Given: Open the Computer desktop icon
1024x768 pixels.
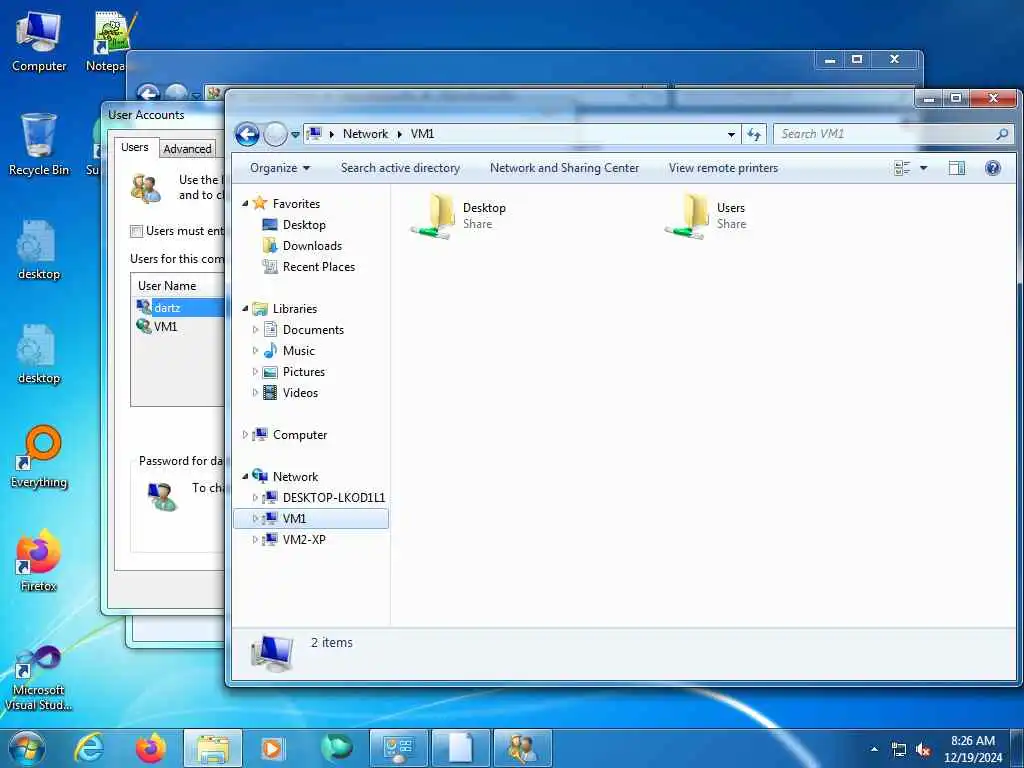Looking at the screenshot, I should [39, 42].
